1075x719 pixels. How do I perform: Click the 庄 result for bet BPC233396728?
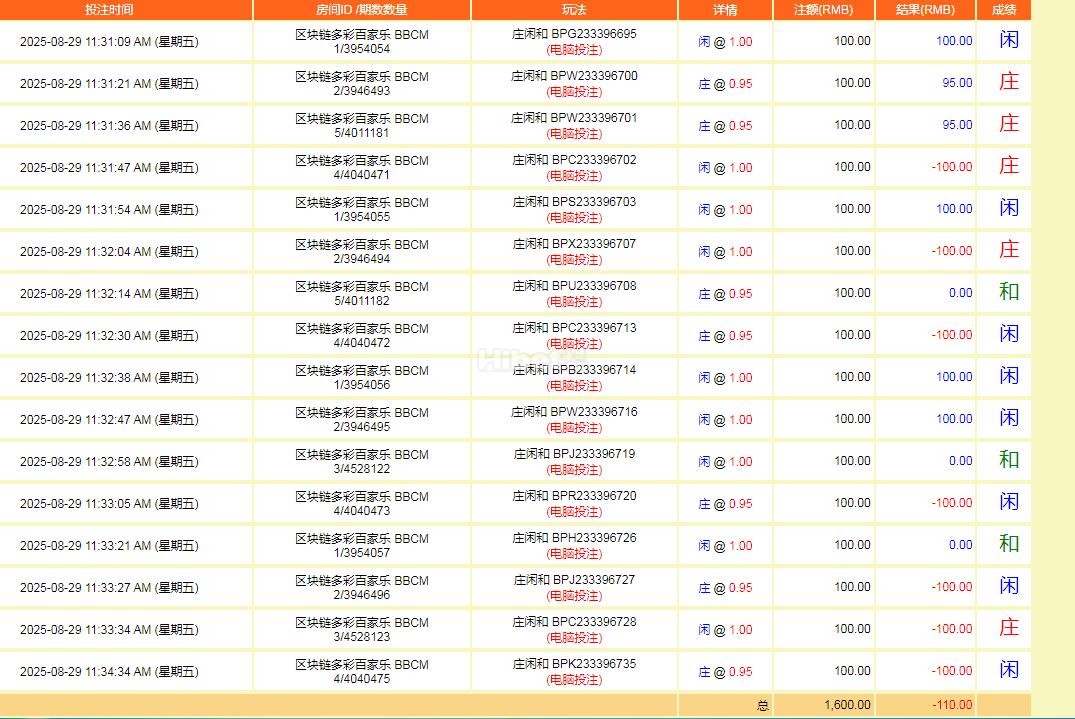(x=1008, y=628)
